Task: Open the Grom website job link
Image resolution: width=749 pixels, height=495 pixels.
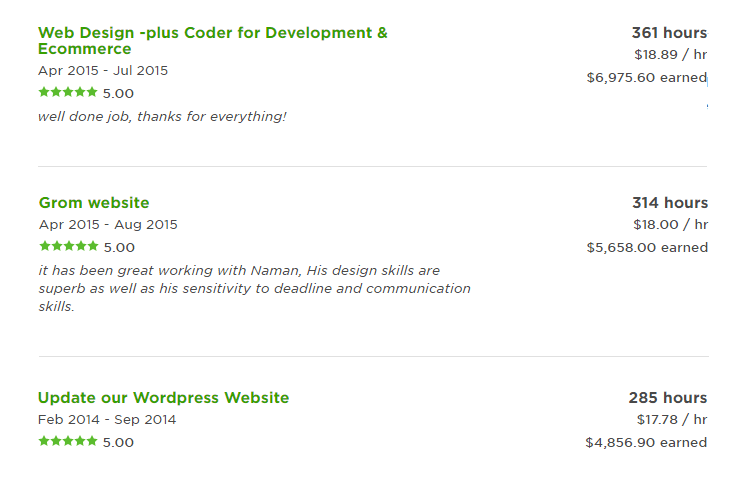Action: (x=94, y=203)
